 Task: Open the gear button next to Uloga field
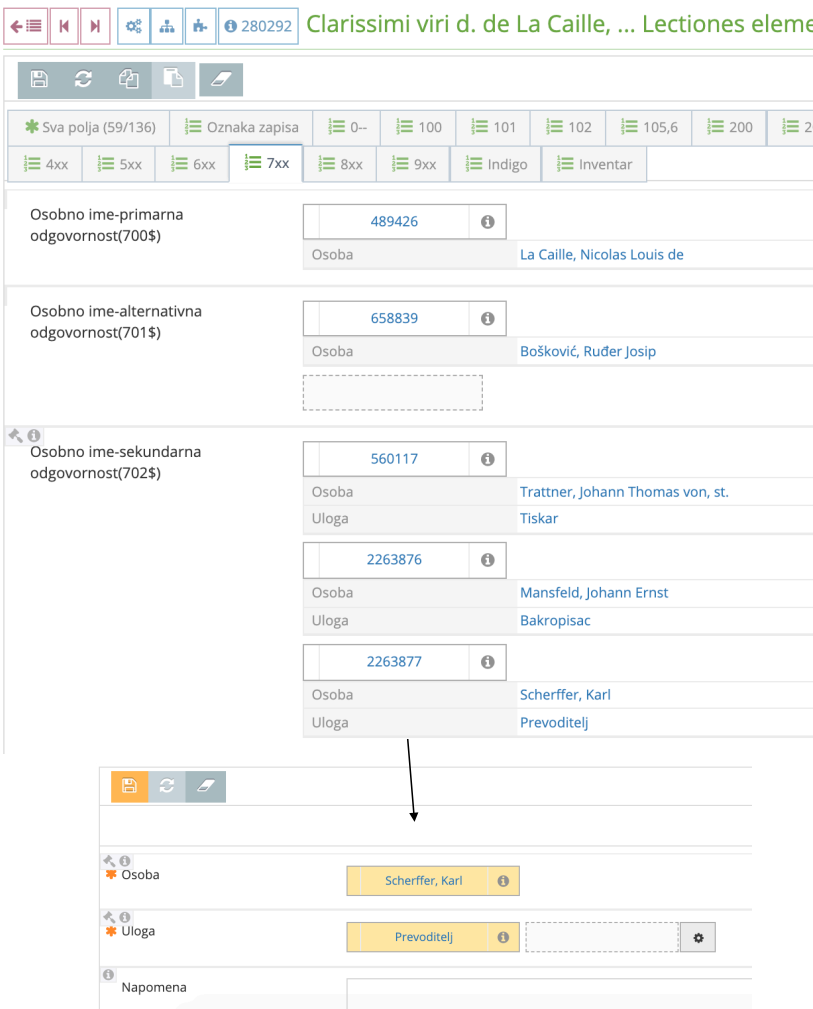pyautogui.click(x=697, y=937)
